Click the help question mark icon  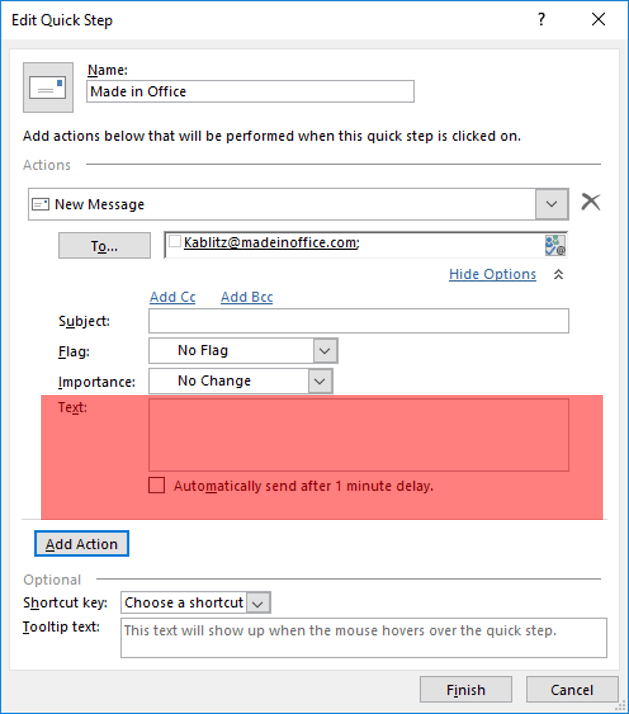click(x=541, y=19)
